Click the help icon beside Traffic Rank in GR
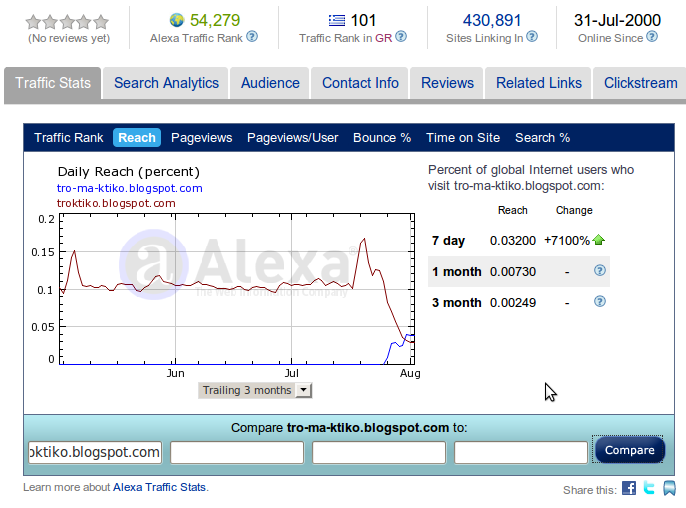Viewport: 686px width, 508px height. pyautogui.click(x=401, y=37)
